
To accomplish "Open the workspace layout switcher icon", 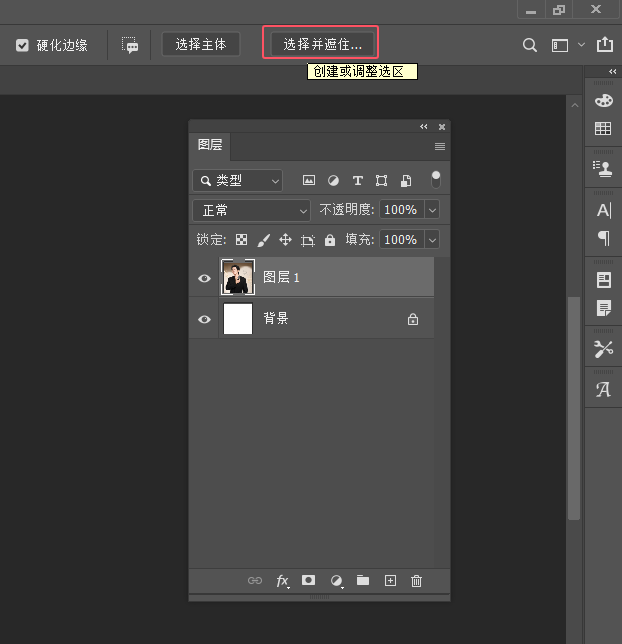I will pos(560,45).
